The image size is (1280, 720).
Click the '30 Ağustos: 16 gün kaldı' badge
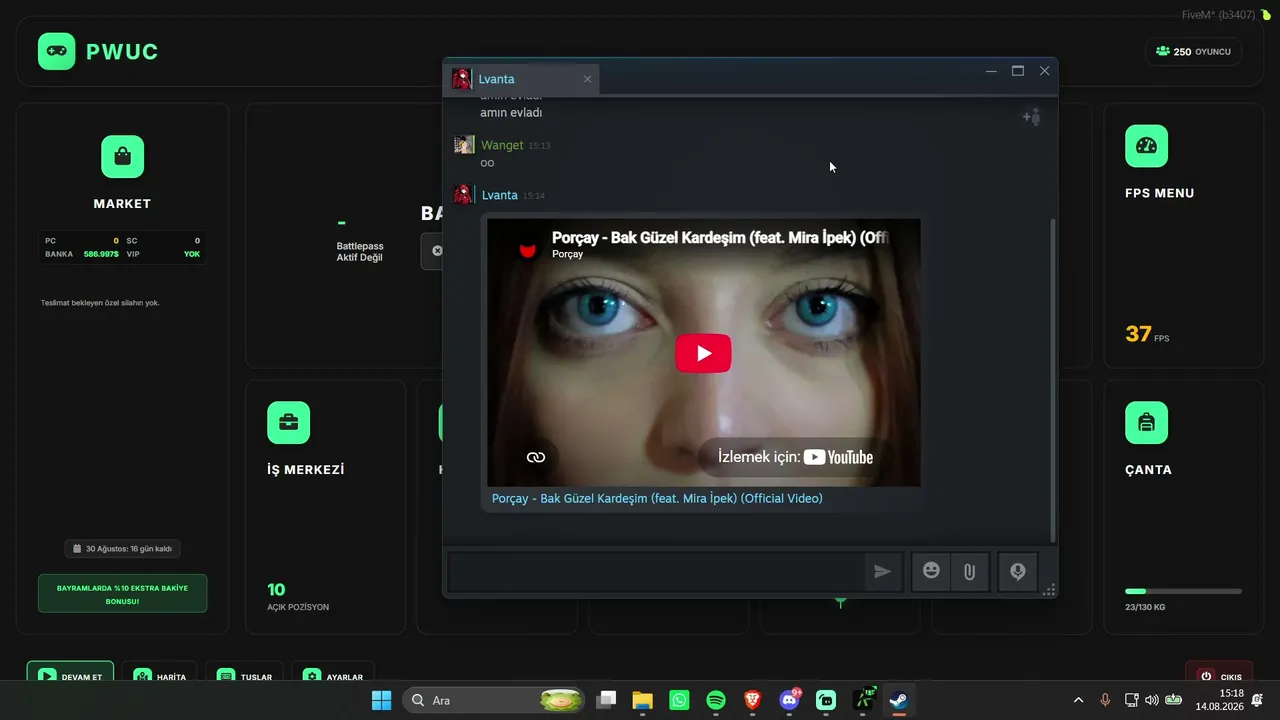click(x=123, y=549)
